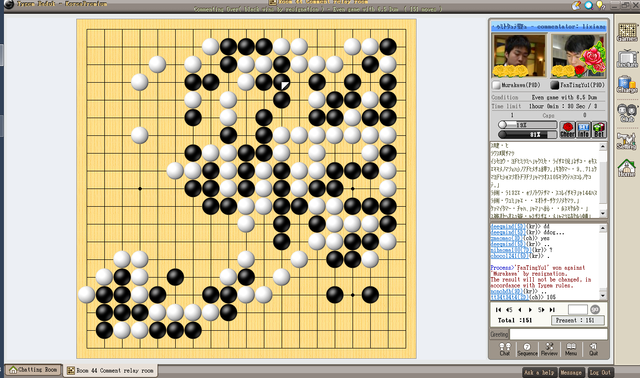640x378 pixels.
Task: Open the Club icon in sidebar
Action: [x=627, y=112]
